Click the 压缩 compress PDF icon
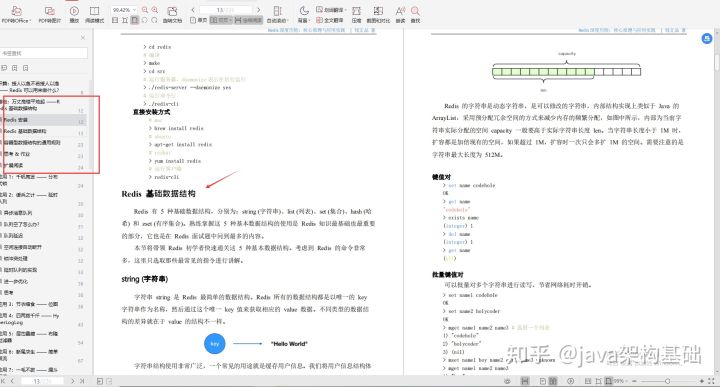Image resolution: width=720 pixels, height=387 pixels. coord(356,14)
